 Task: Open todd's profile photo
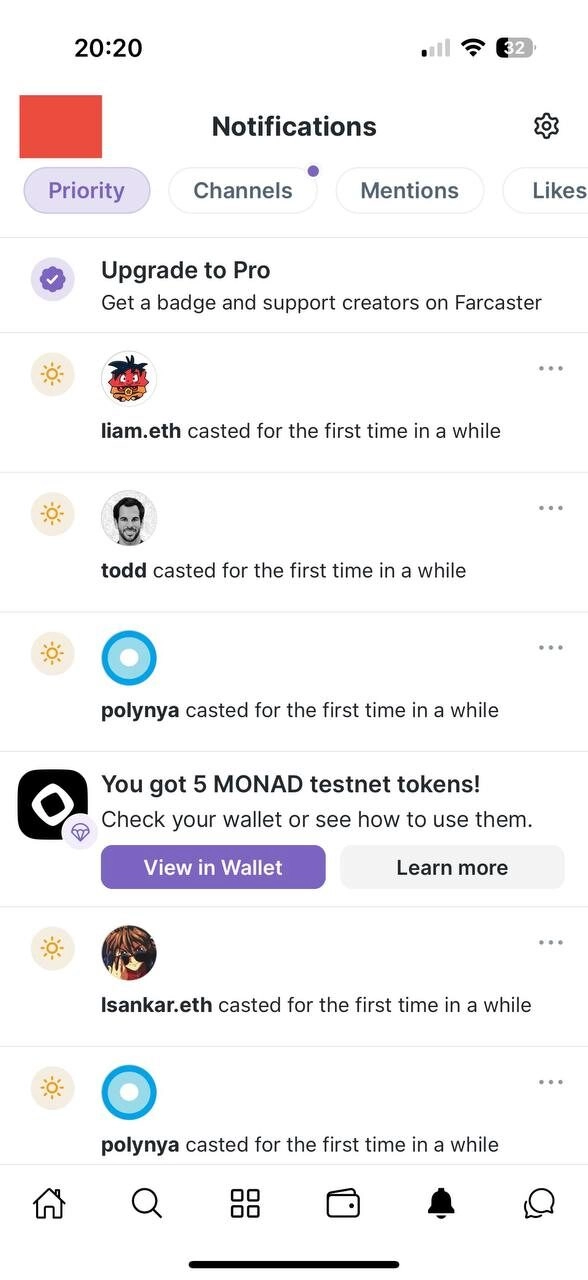click(129, 518)
